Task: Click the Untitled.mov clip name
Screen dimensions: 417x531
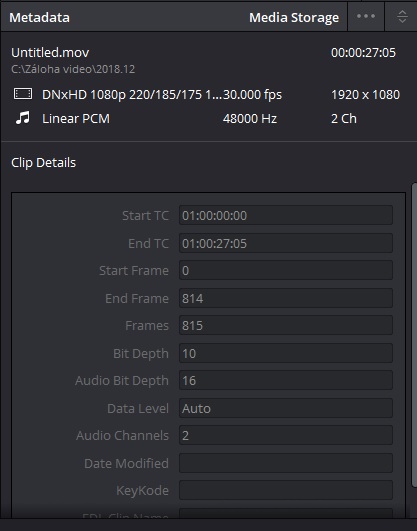Action: (50, 52)
